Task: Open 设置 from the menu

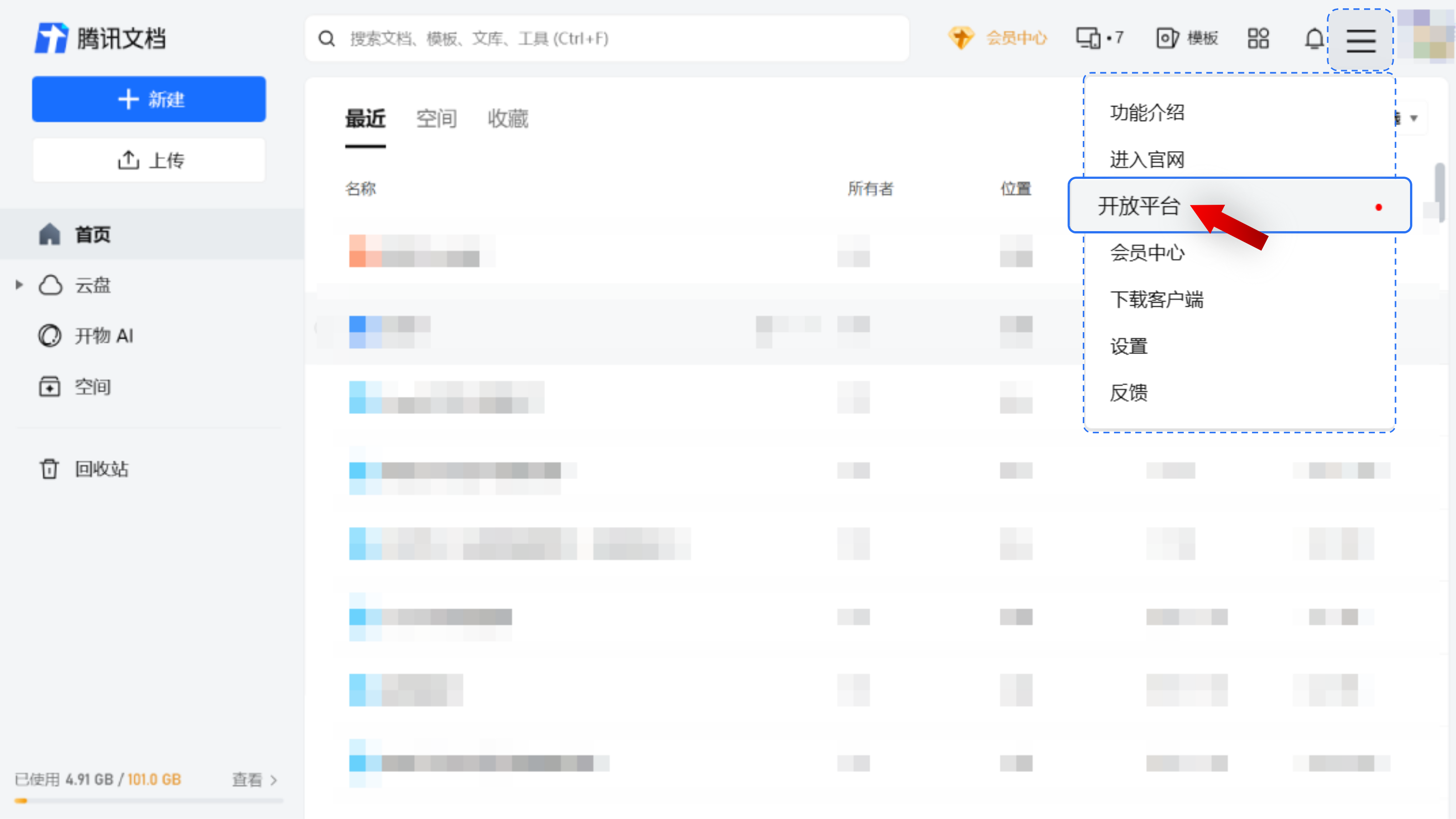Action: 1128,346
